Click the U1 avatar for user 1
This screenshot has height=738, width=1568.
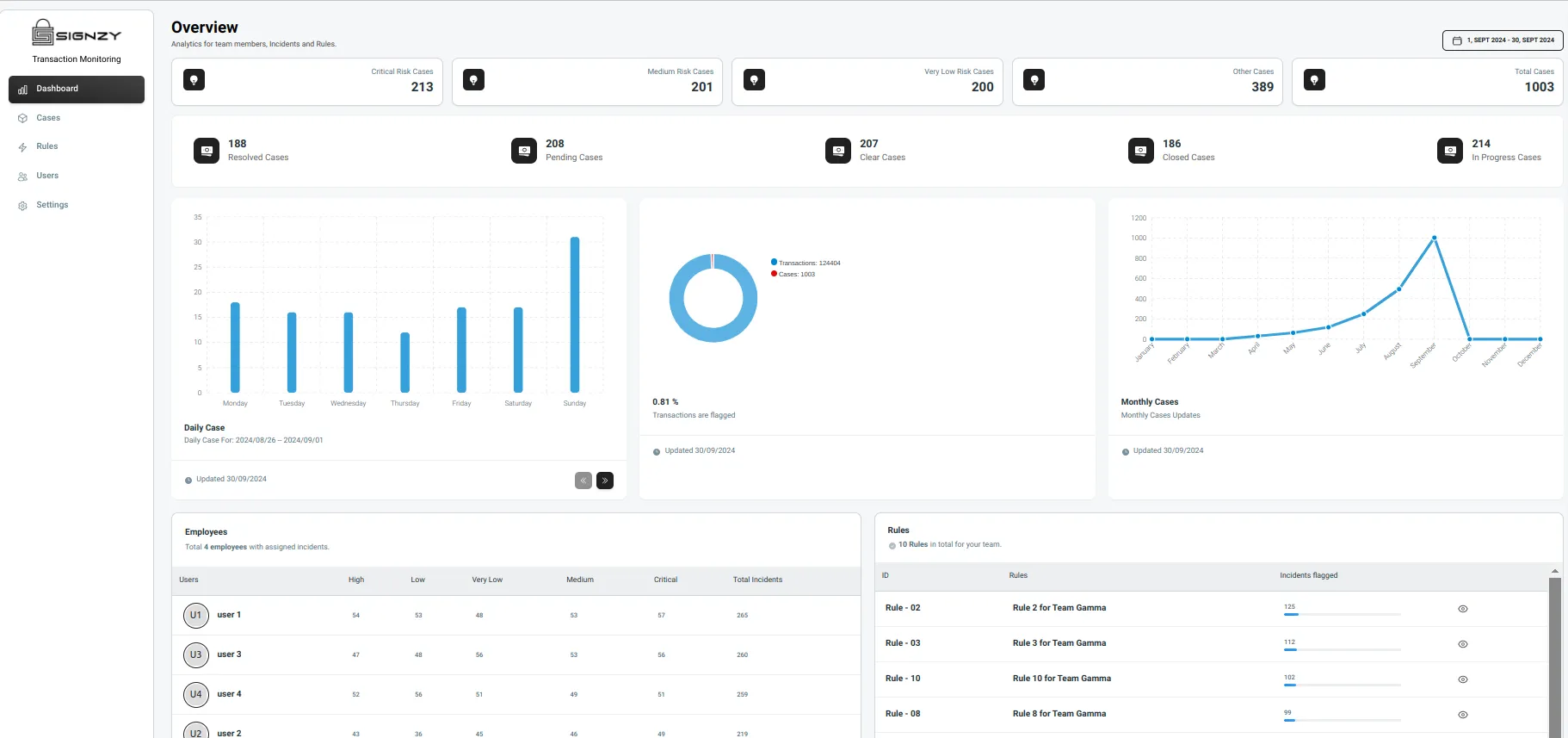(x=196, y=616)
